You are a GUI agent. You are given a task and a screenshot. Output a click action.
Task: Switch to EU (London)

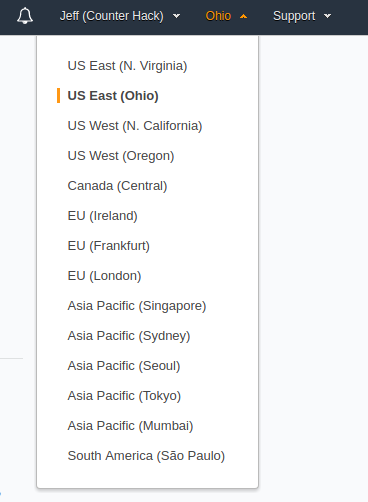[105, 276]
